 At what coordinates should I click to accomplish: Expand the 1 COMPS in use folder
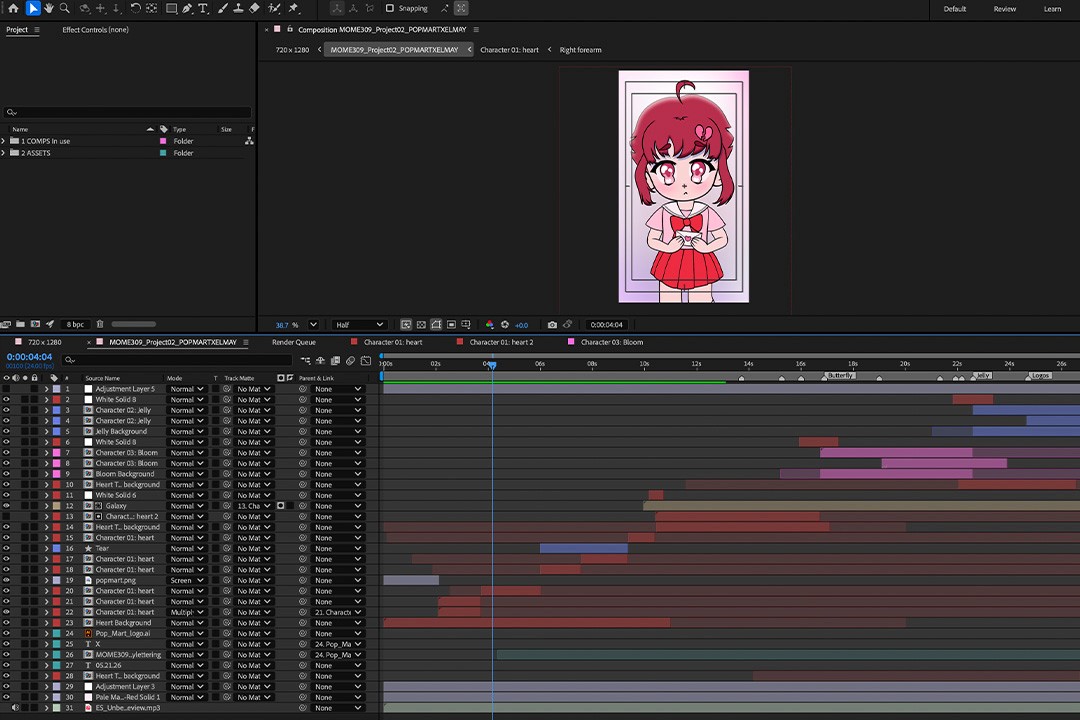[3, 141]
